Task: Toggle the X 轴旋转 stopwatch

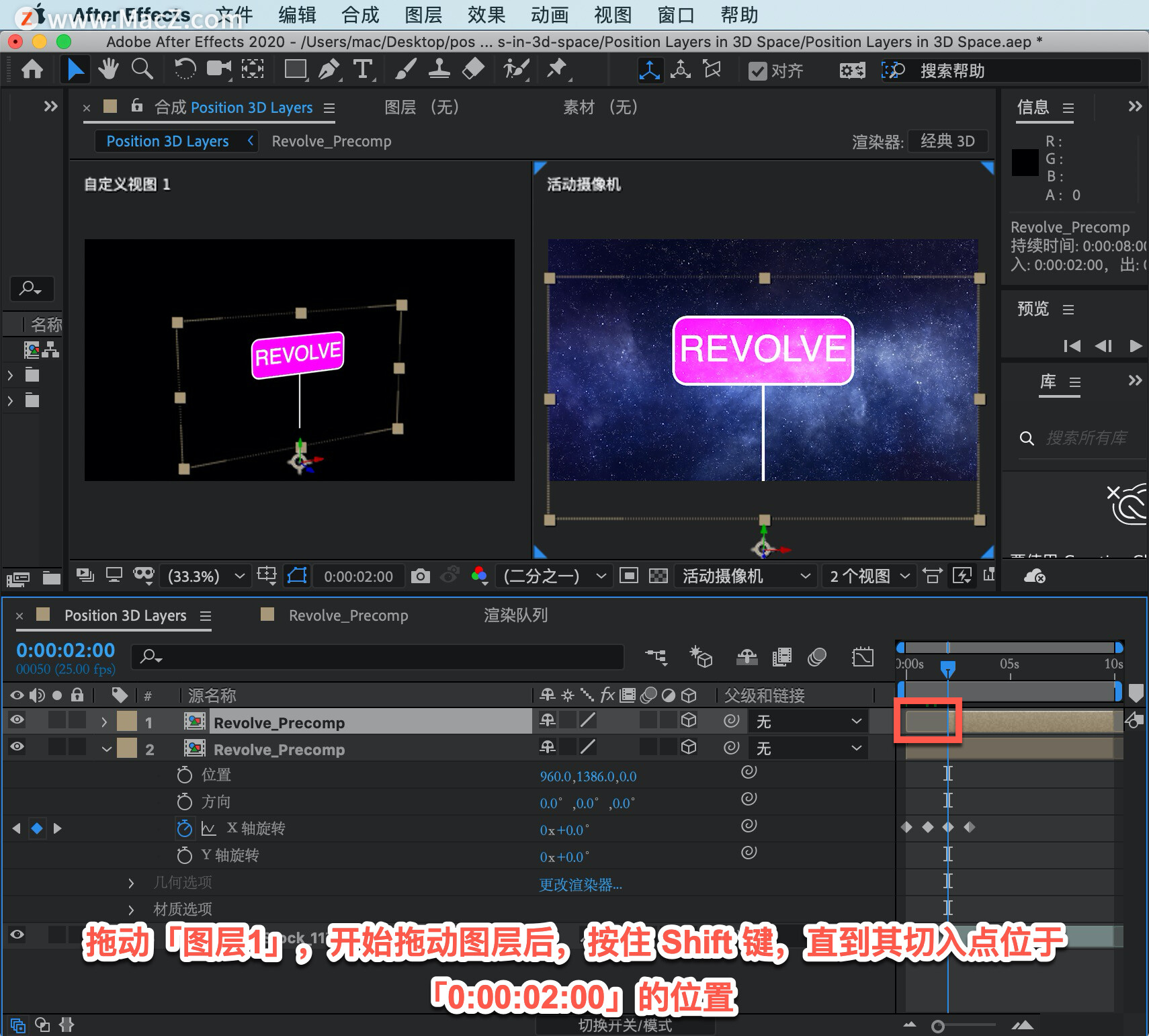Action: click(x=184, y=828)
